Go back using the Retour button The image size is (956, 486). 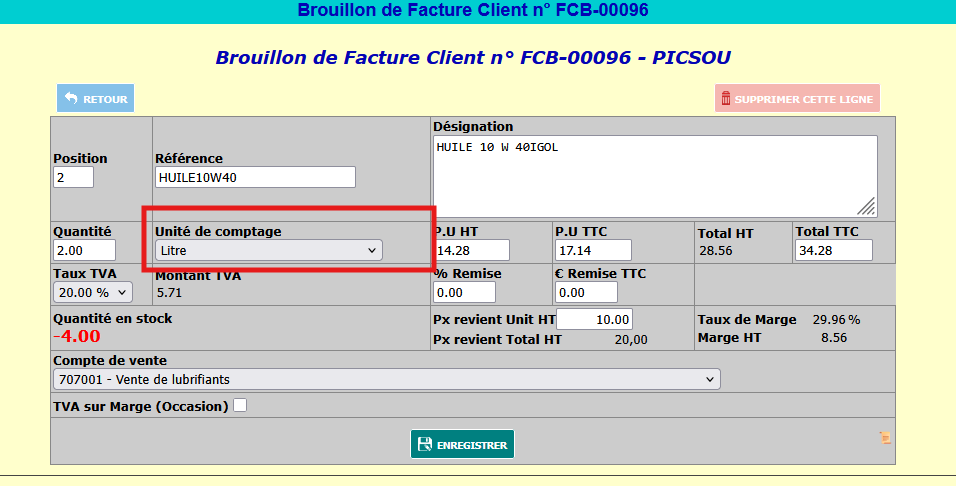[96, 99]
